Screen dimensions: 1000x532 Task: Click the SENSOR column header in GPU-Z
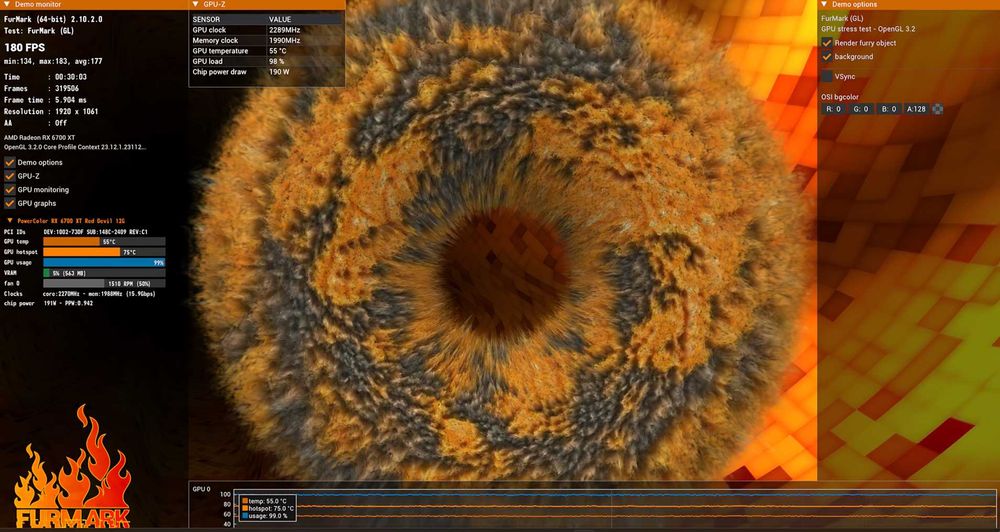tap(206, 20)
